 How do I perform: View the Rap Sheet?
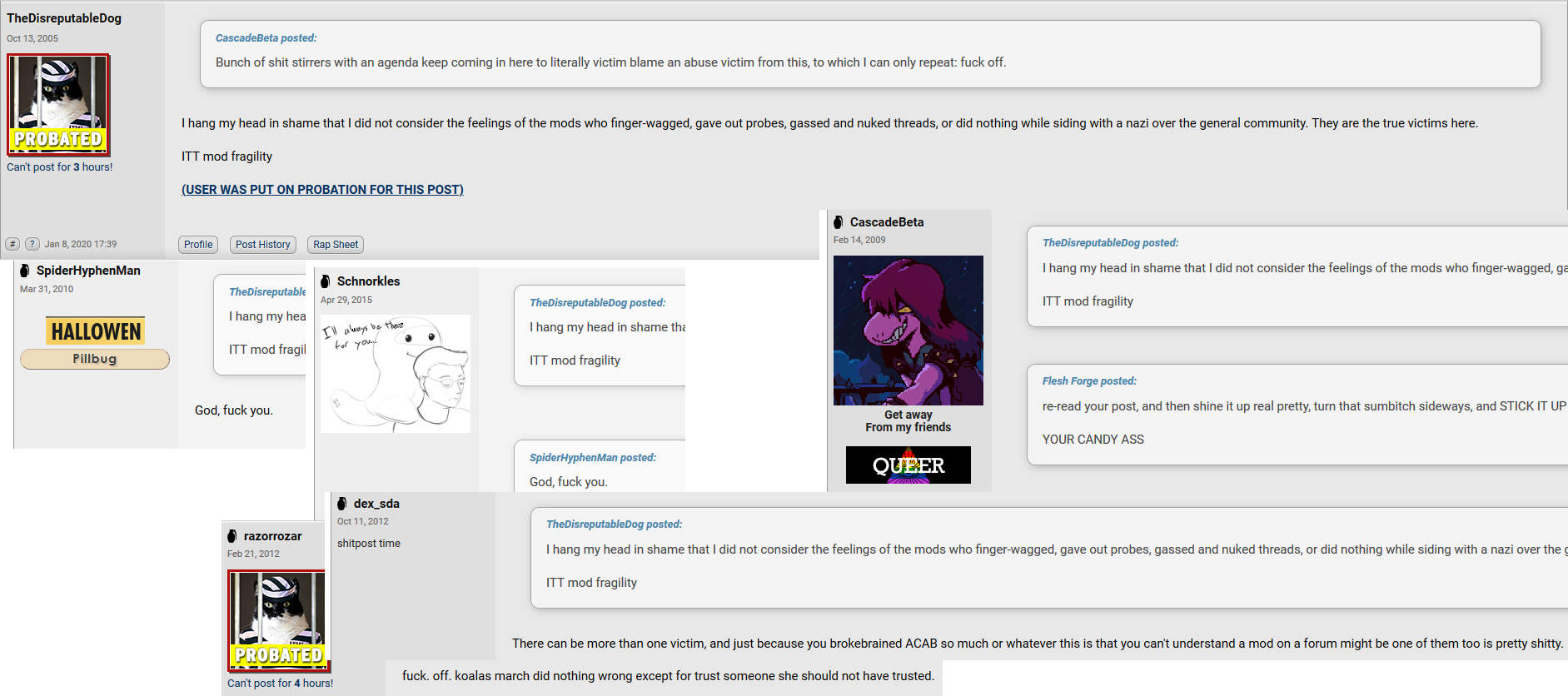point(336,245)
